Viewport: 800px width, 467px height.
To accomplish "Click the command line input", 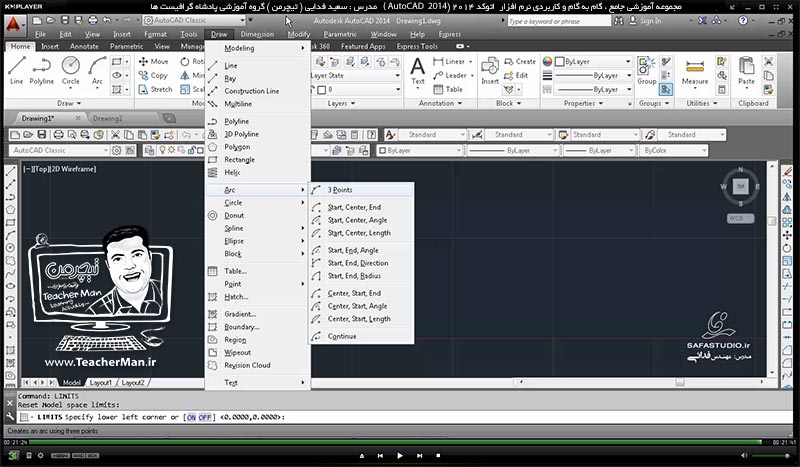I will tap(406, 417).
